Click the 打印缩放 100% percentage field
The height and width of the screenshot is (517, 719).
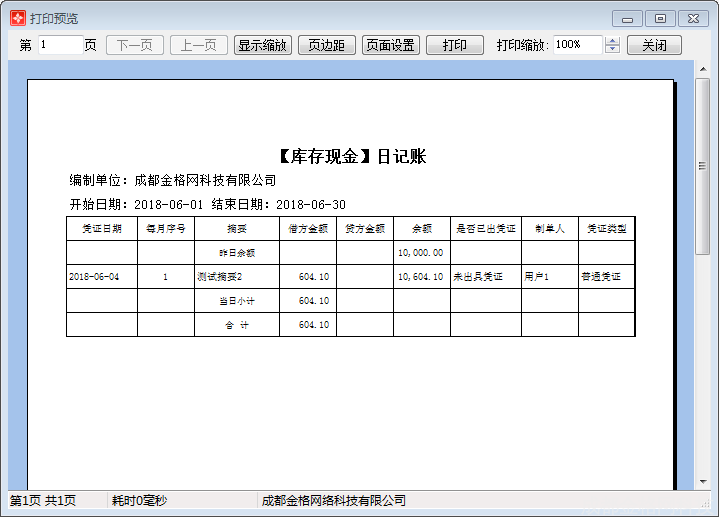click(x=576, y=45)
